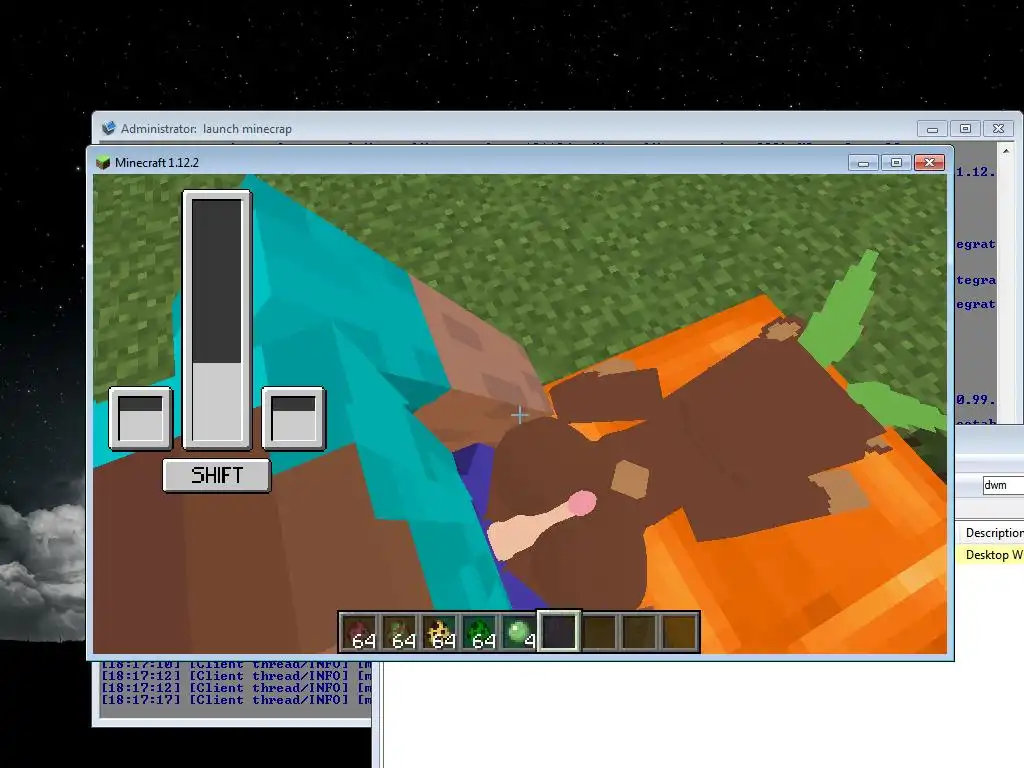Maximize the launch minecrap console window
1024x768 pixels.
pyautogui.click(x=965, y=129)
